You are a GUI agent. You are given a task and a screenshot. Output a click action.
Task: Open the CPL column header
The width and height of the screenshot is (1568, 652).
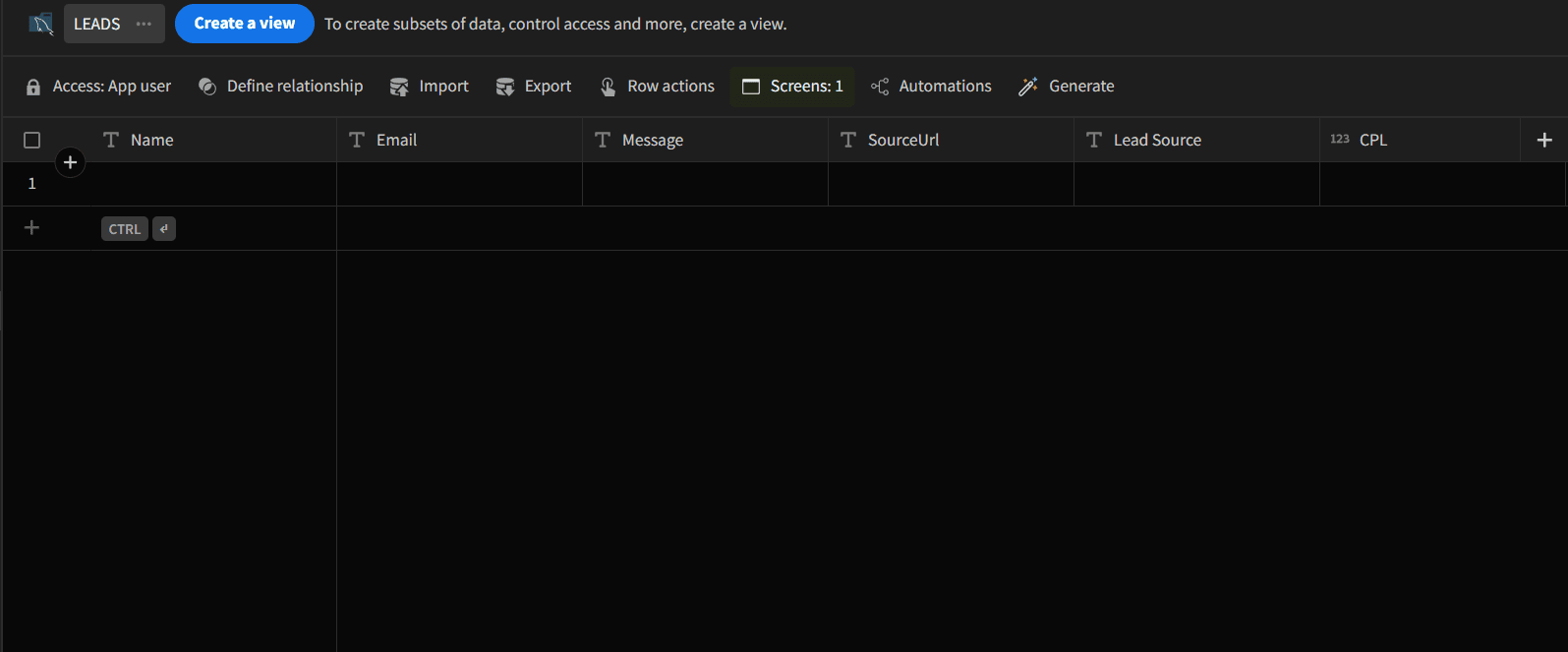coord(1421,140)
